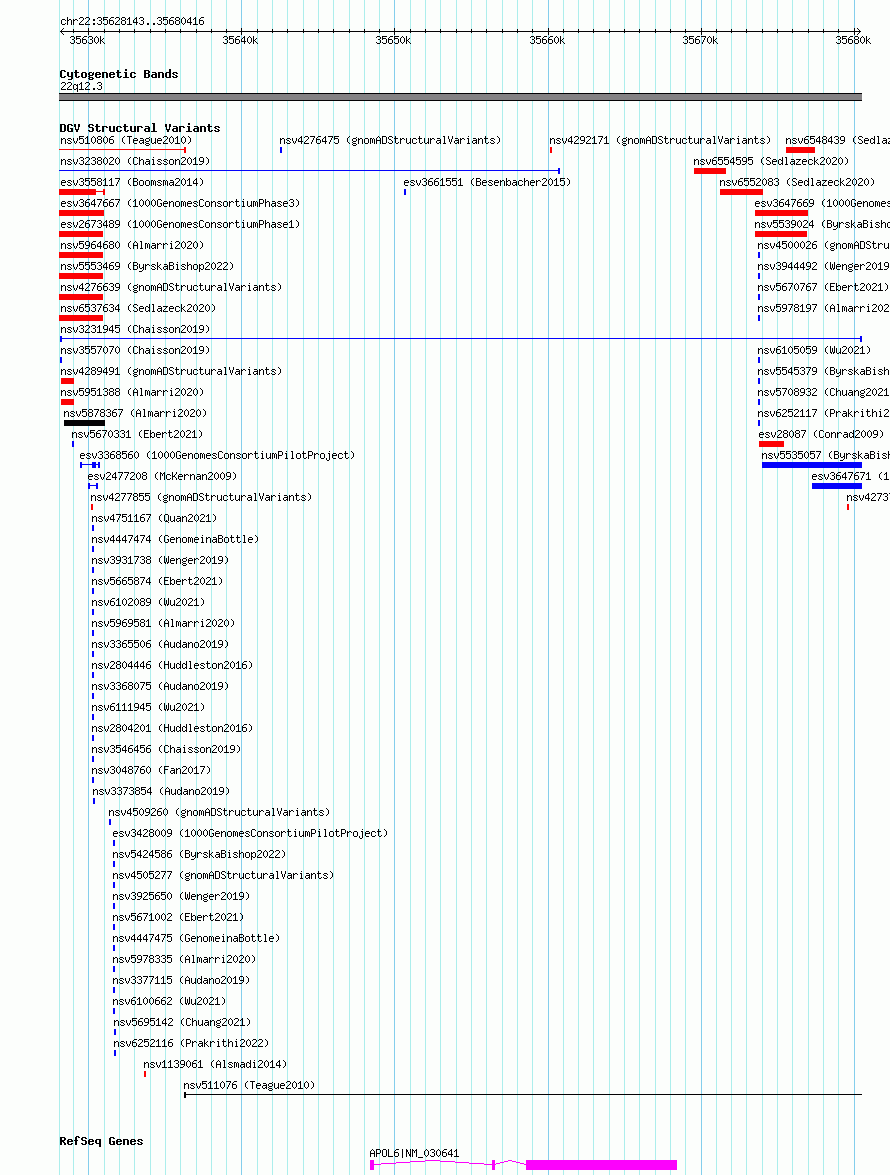Select nsv5665874 (Ebert2021) entry
The height and width of the screenshot is (1175, 890).
(x=157, y=581)
